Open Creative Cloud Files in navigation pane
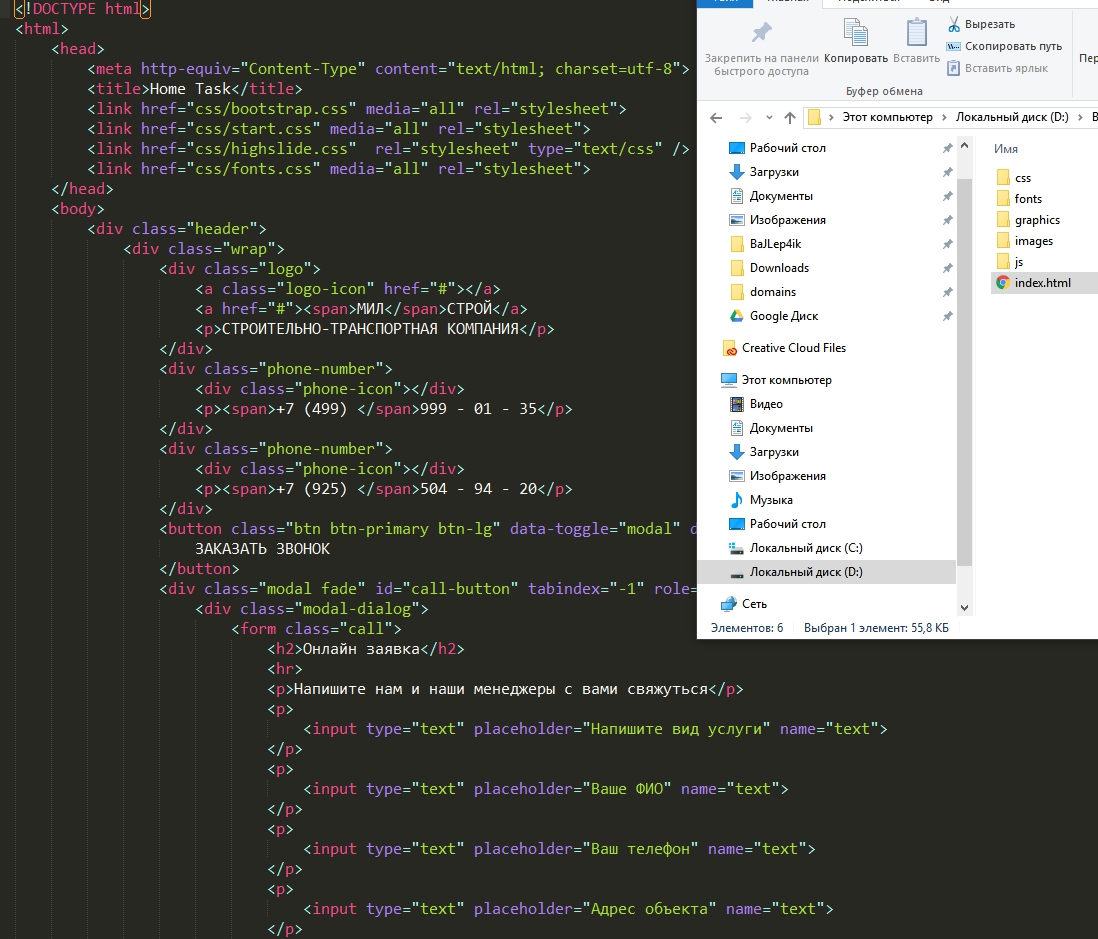Image resolution: width=1098 pixels, height=939 pixels. point(793,348)
